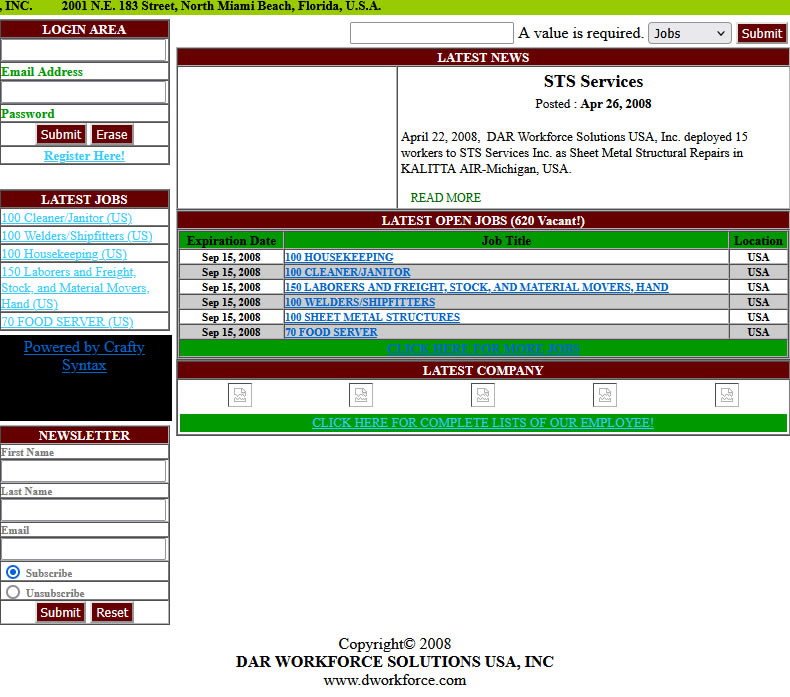The image size is (790, 697).
Task: Select the Subscribe radio button
Action: [13, 573]
